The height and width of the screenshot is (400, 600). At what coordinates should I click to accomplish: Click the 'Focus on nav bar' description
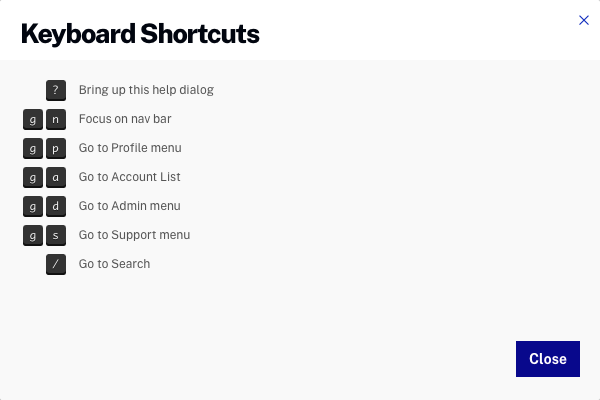(x=125, y=119)
